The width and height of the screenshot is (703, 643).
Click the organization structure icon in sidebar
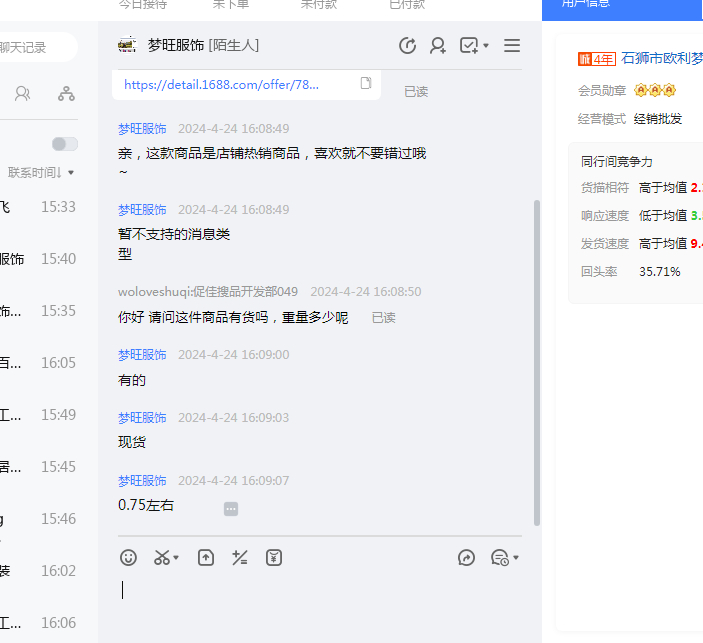click(66, 94)
